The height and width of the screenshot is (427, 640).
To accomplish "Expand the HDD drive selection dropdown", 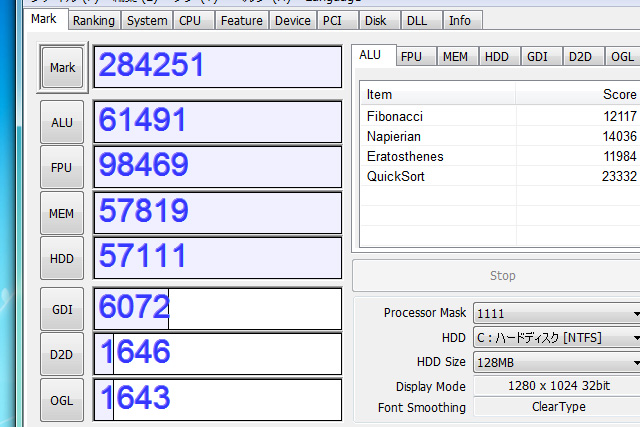I will pyautogui.click(x=557, y=338).
